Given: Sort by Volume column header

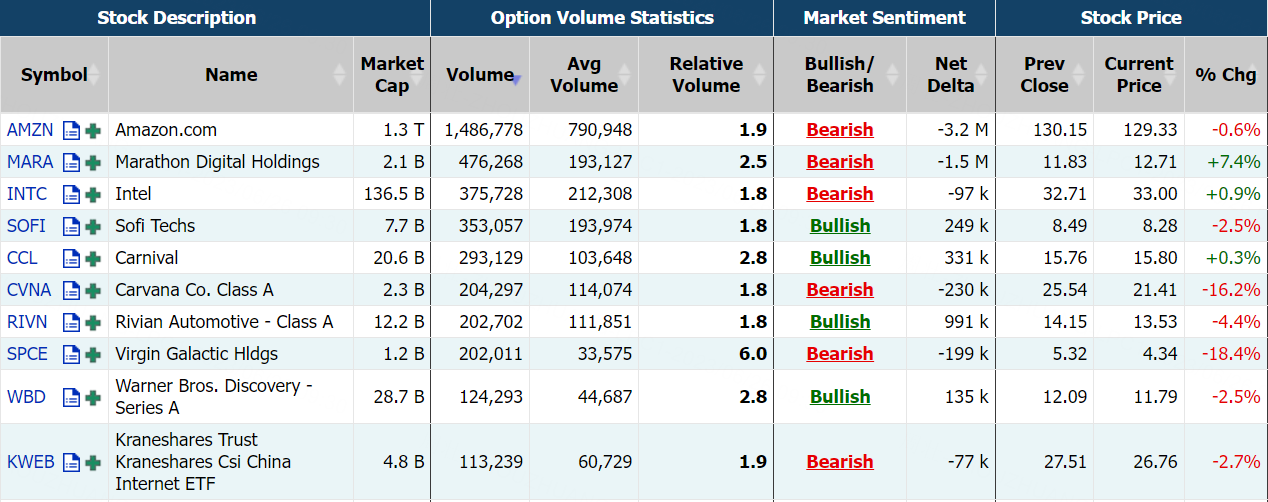Looking at the screenshot, I should pos(480,75).
